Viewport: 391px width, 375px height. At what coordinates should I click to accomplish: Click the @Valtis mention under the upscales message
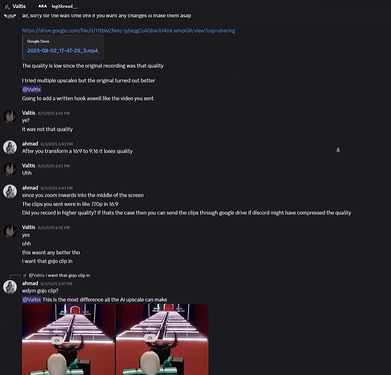click(32, 89)
